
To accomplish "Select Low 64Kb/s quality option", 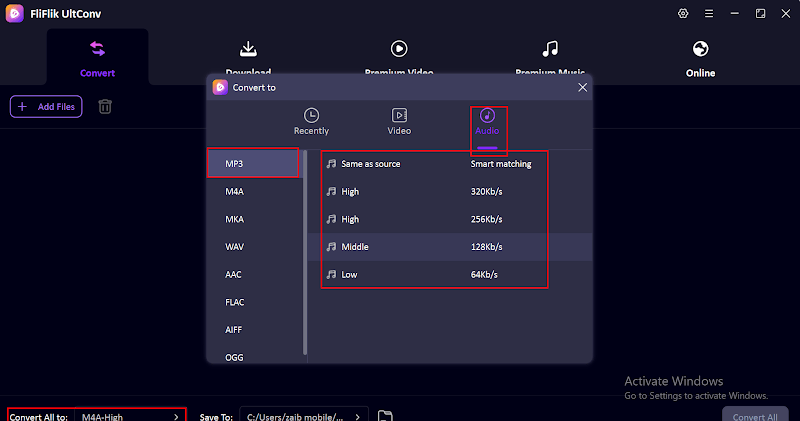I will coord(450,275).
